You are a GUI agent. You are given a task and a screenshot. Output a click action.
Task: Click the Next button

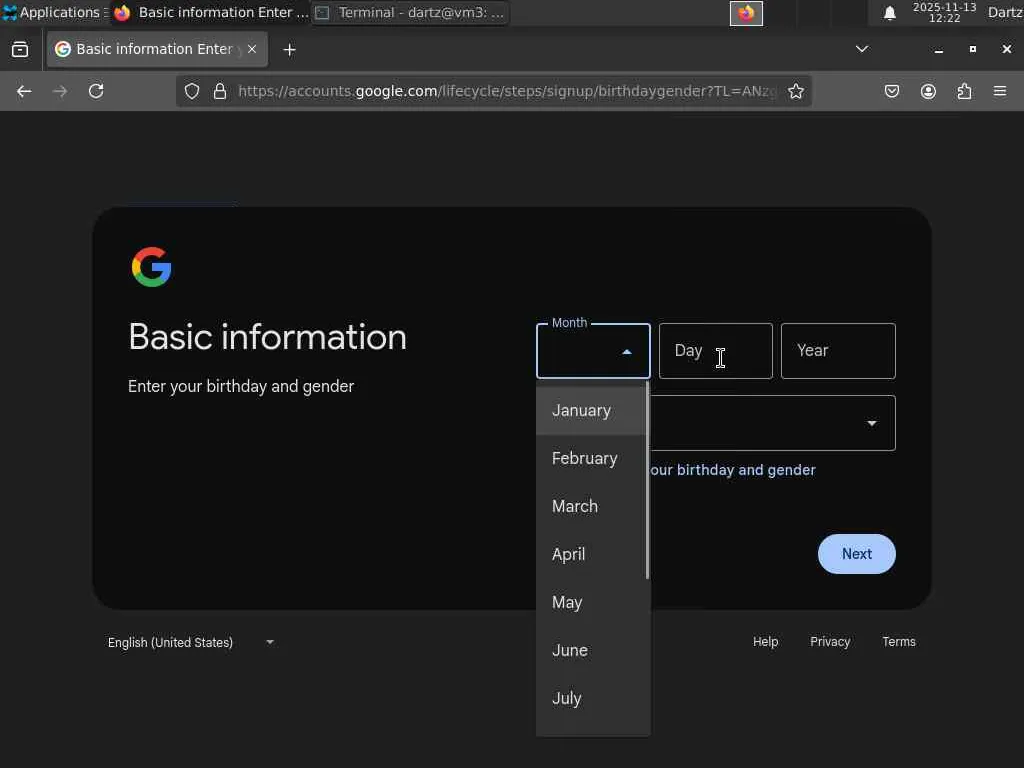pyautogui.click(x=856, y=554)
